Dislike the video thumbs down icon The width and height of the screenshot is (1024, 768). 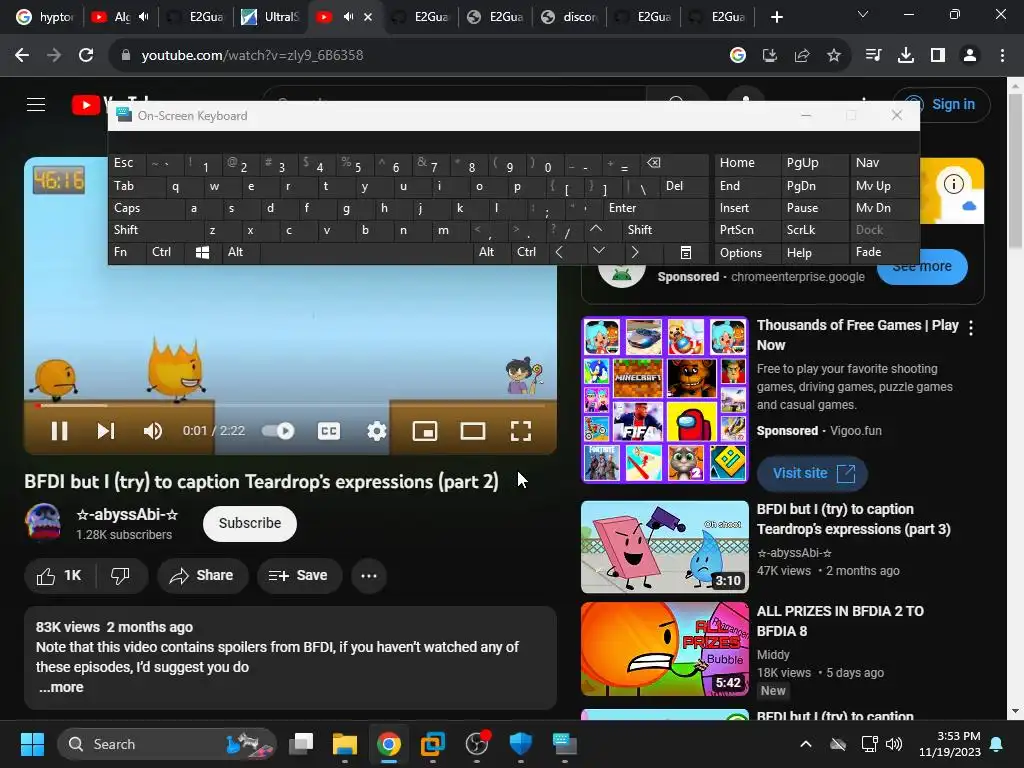coord(121,576)
